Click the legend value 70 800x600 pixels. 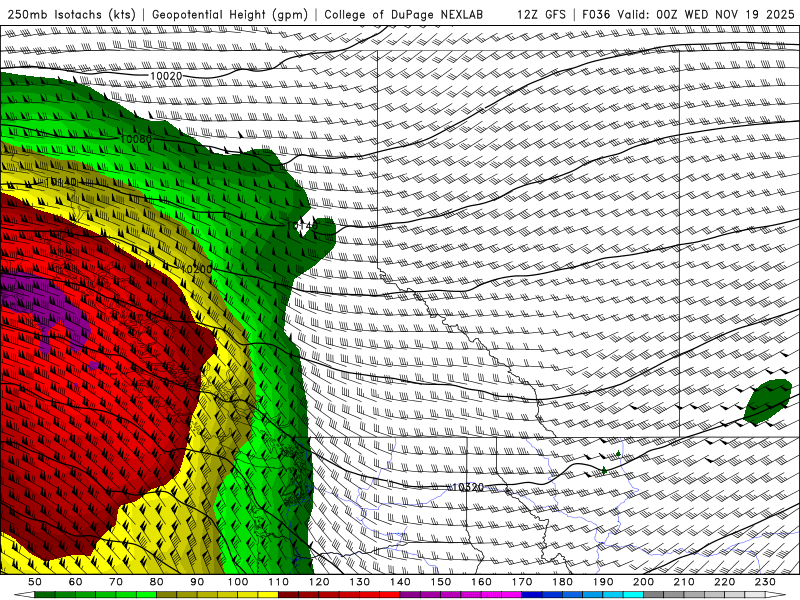click(116, 582)
